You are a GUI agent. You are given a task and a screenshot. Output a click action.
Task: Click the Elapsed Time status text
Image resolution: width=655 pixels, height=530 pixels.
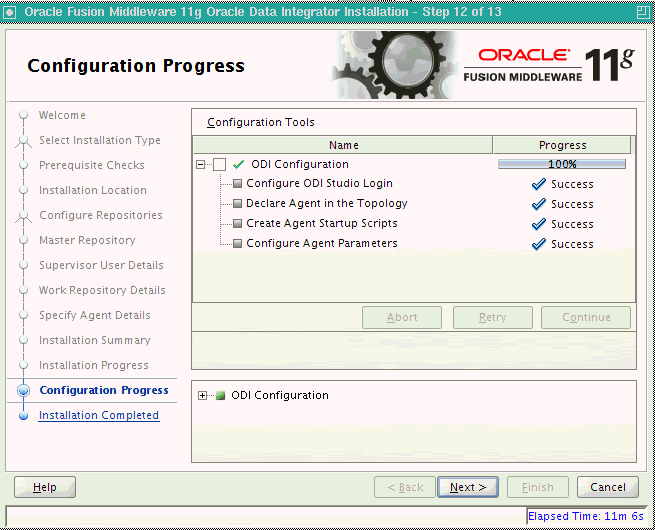[586, 517]
